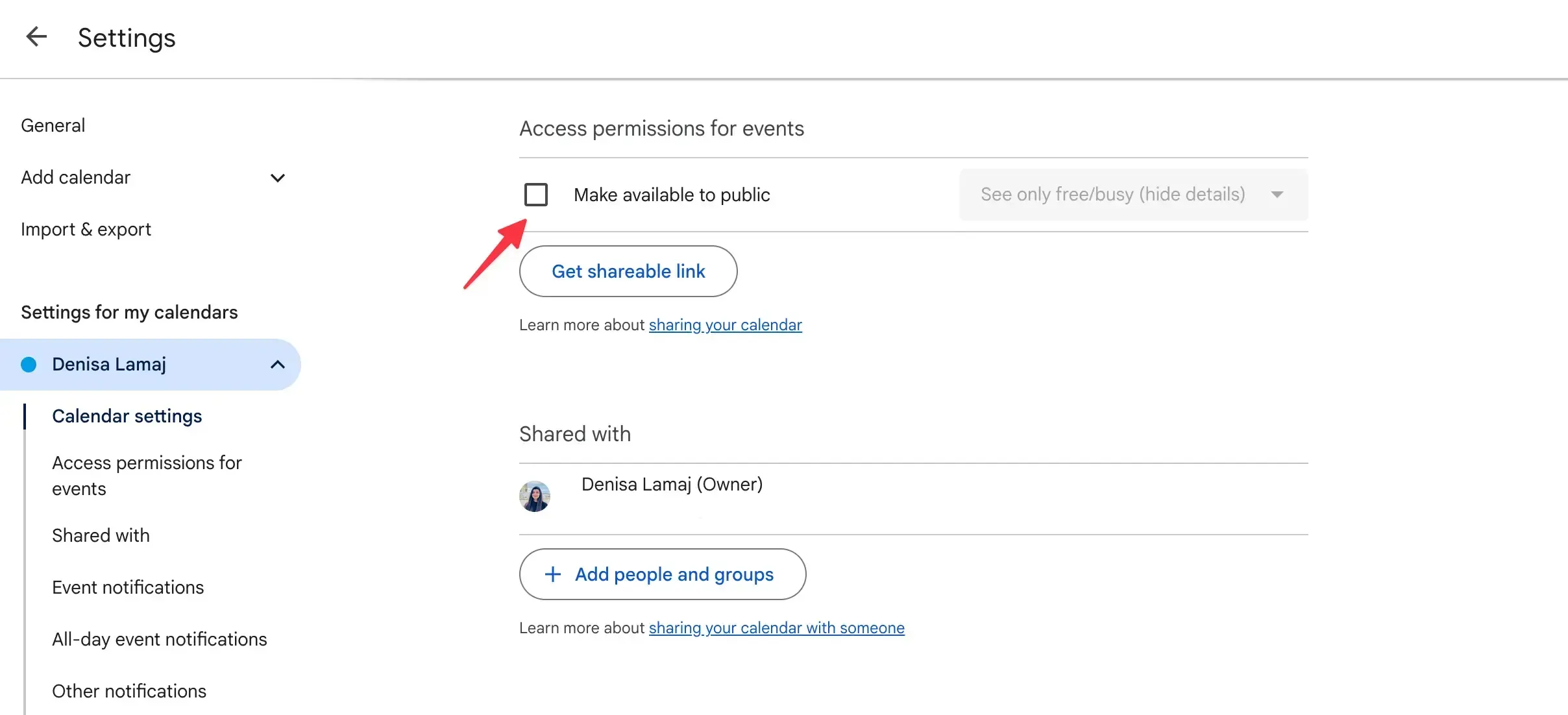The height and width of the screenshot is (715, 1568).
Task: Open Import & export settings
Action: pos(86,229)
